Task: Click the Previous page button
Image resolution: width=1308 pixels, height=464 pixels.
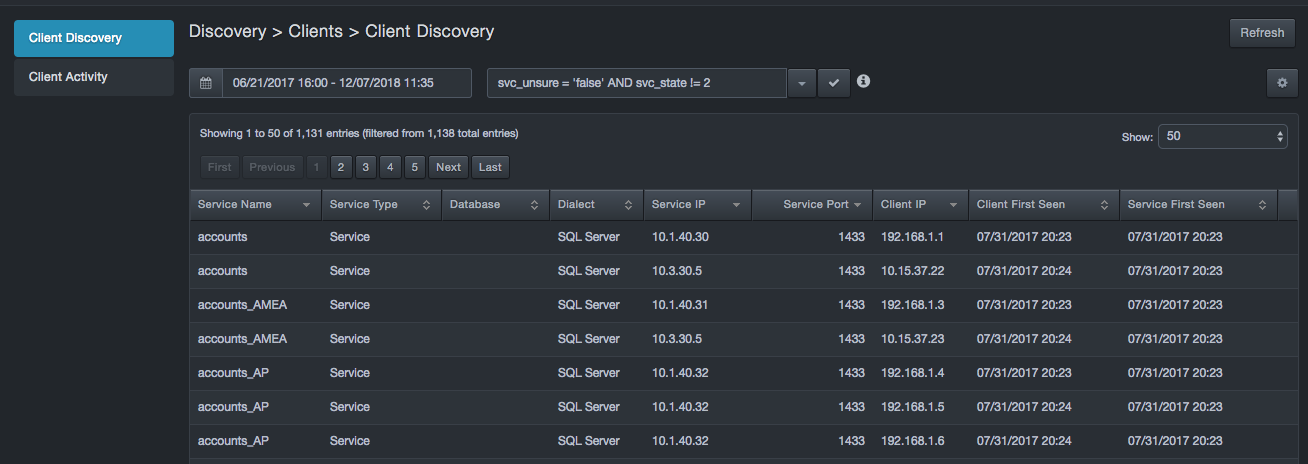Action: (x=272, y=167)
